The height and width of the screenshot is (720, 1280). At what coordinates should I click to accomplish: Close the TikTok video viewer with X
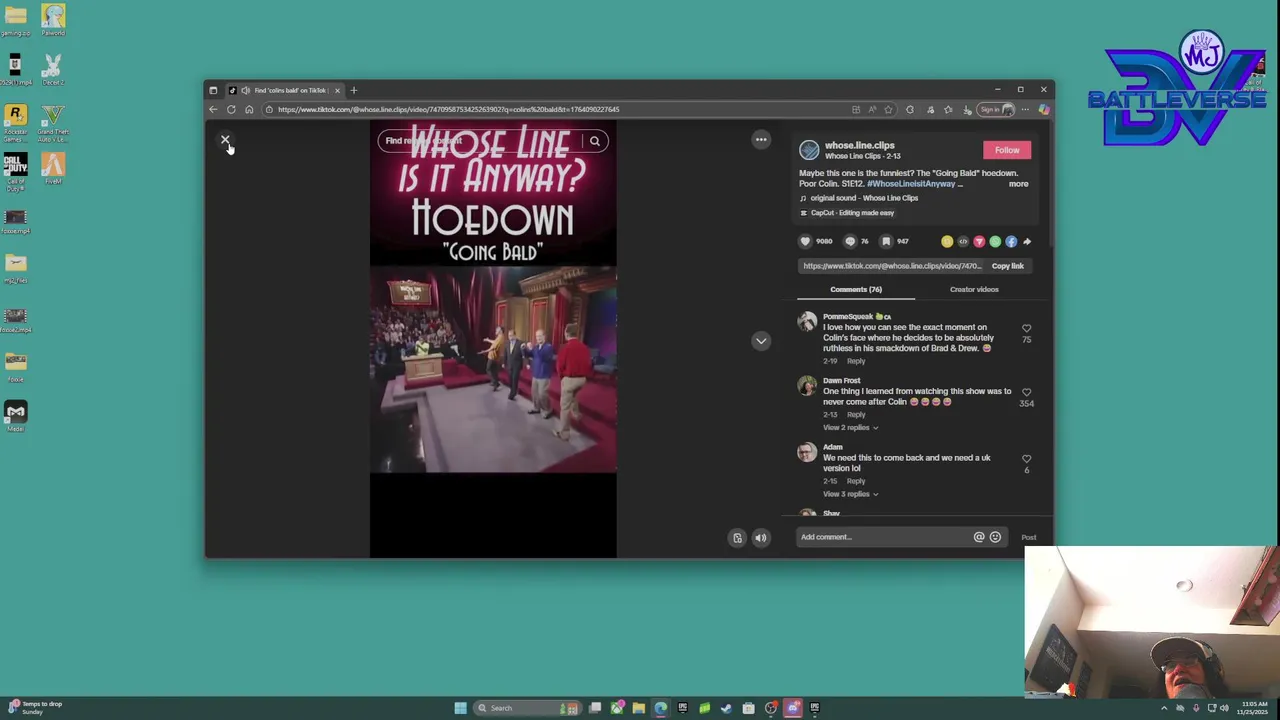point(225,140)
